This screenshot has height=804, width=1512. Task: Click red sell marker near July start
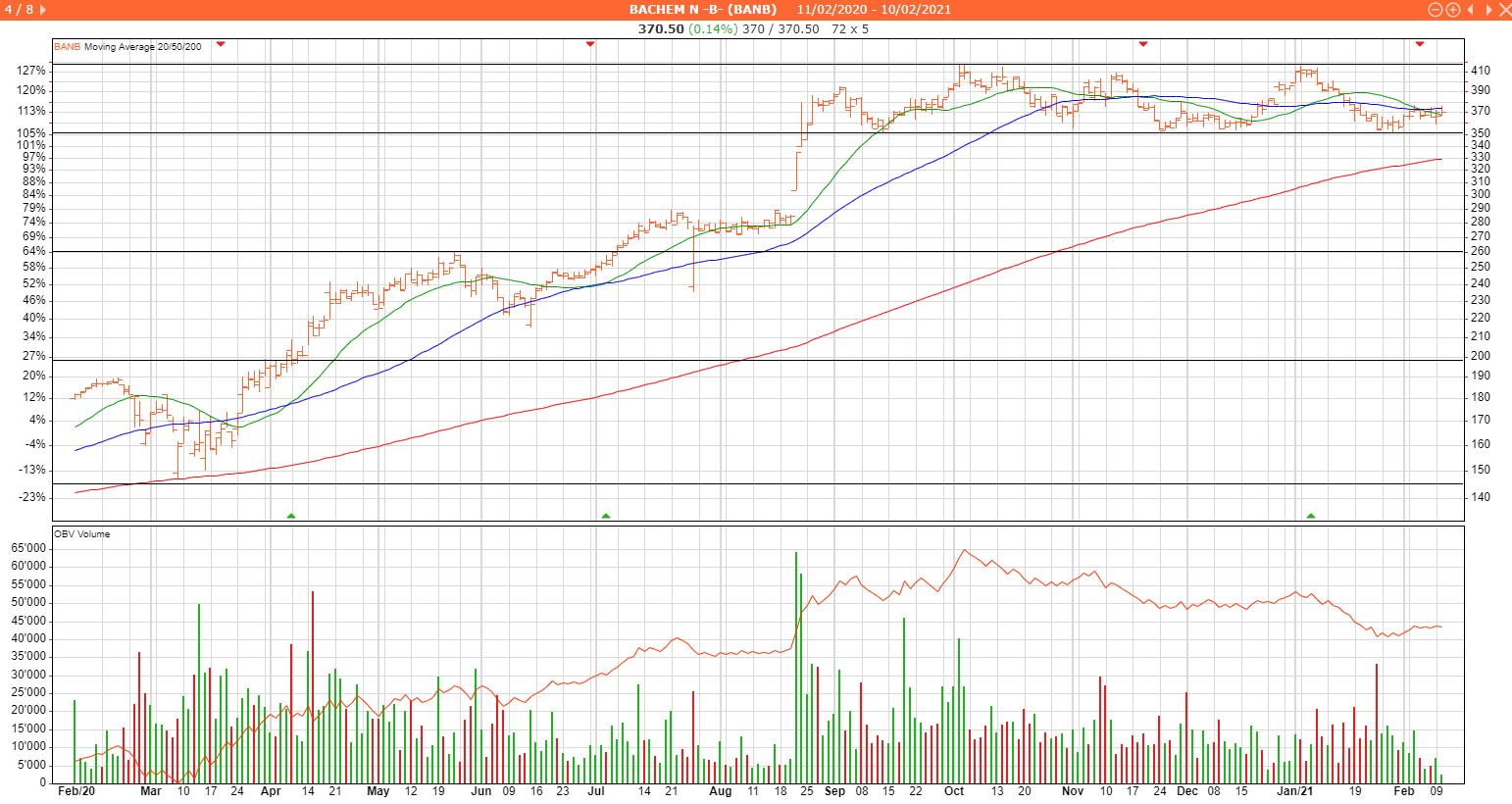[x=590, y=44]
